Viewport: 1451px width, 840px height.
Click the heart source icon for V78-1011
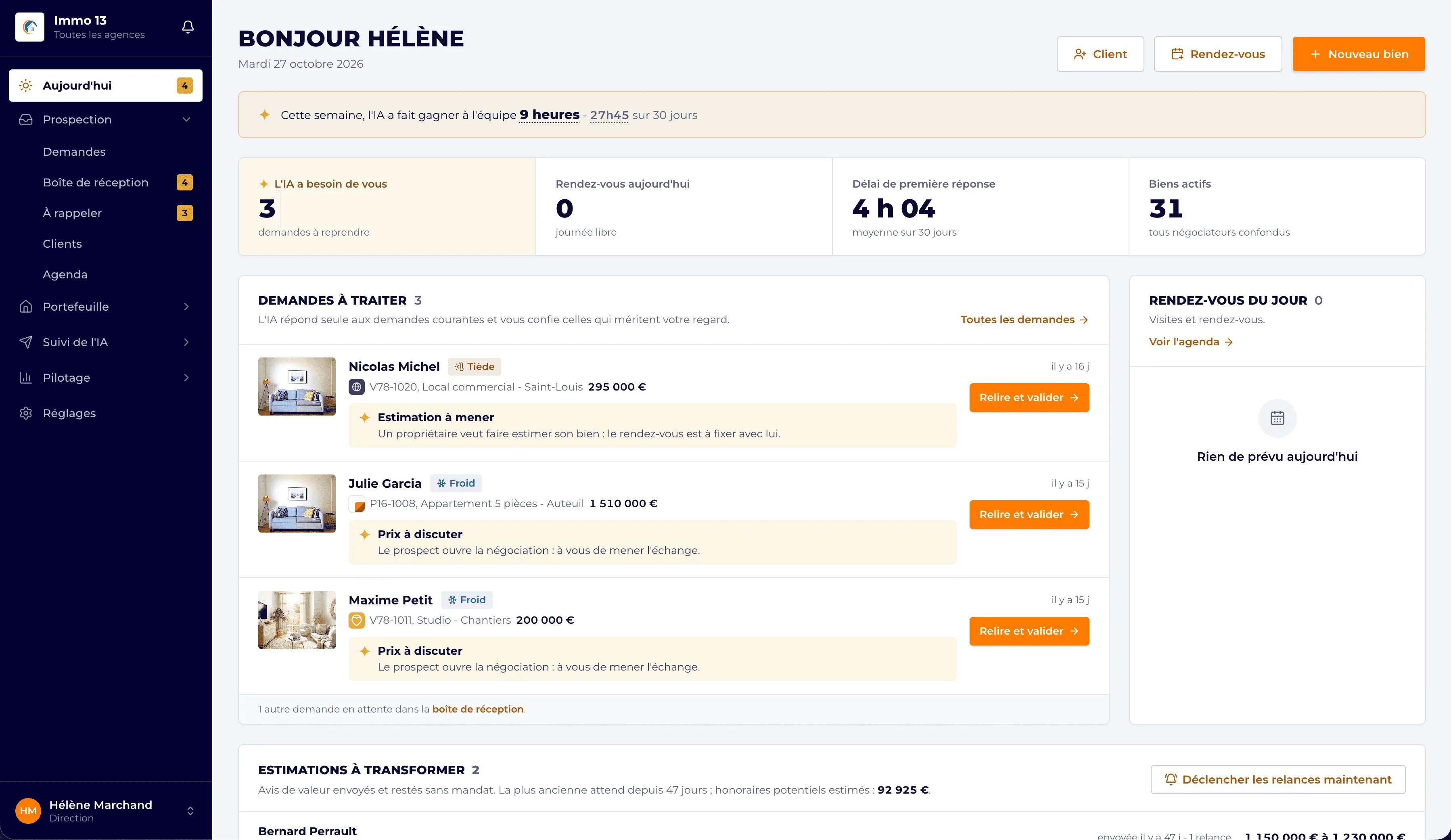coord(356,620)
